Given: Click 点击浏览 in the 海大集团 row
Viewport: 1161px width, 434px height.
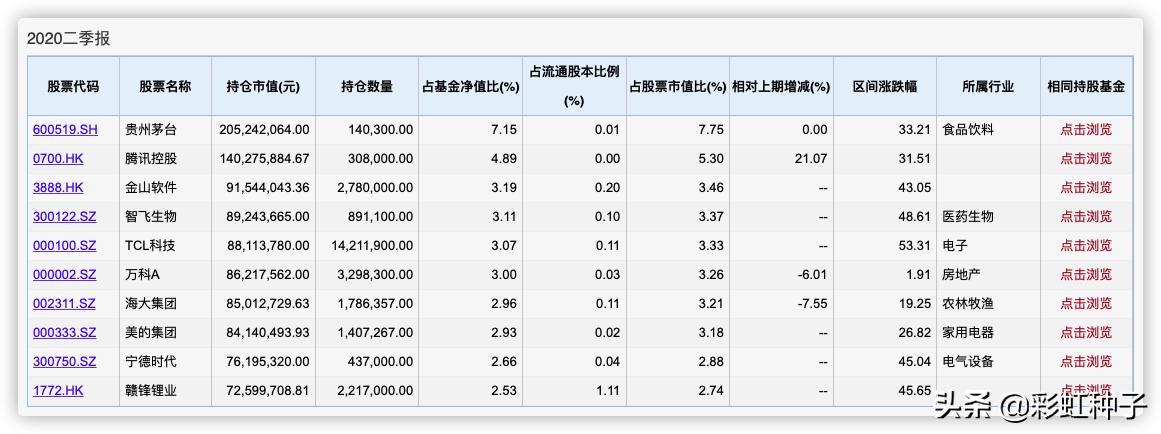Looking at the screenshot, I should pos(1085,303).
